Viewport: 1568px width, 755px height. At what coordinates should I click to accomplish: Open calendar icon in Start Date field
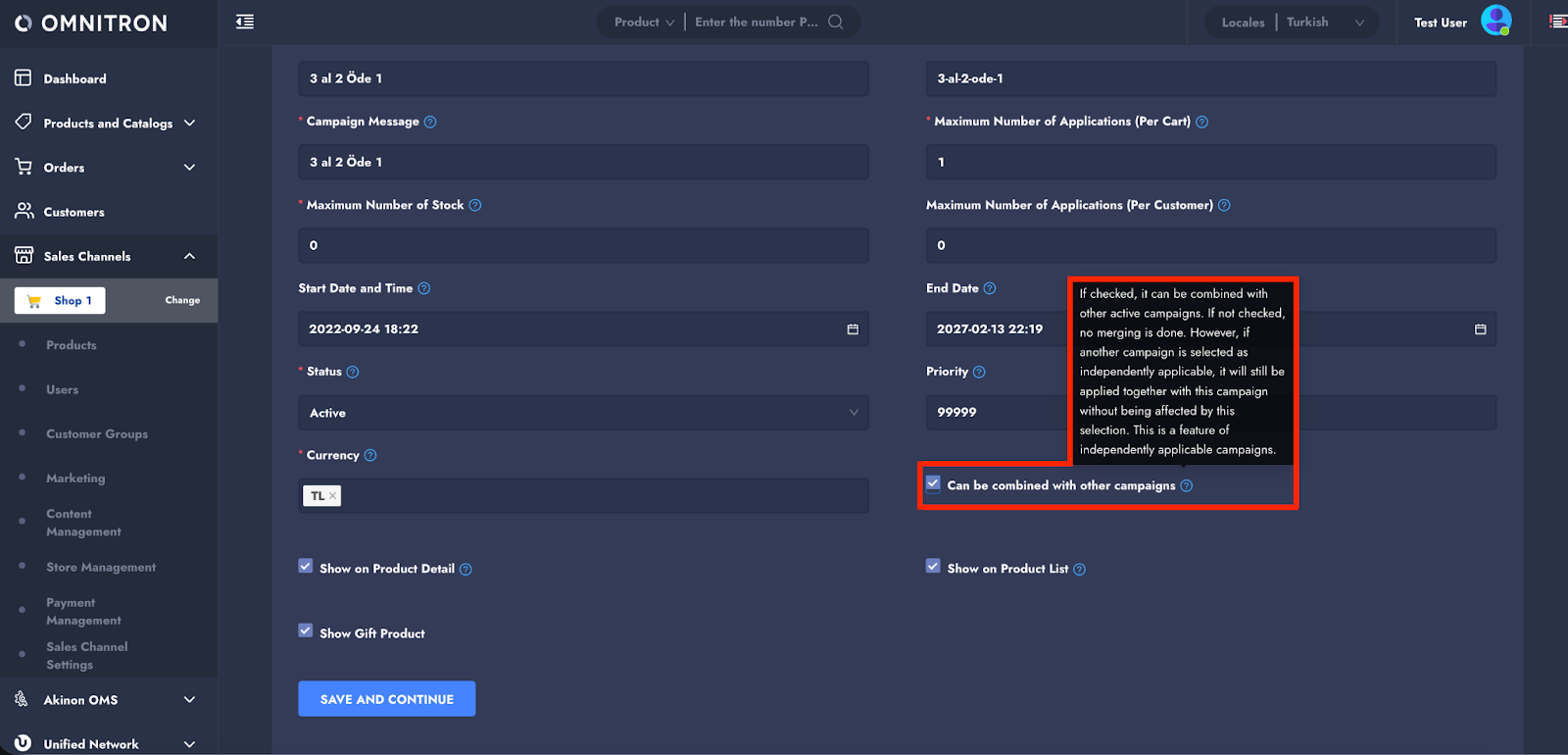coord(853,329)
